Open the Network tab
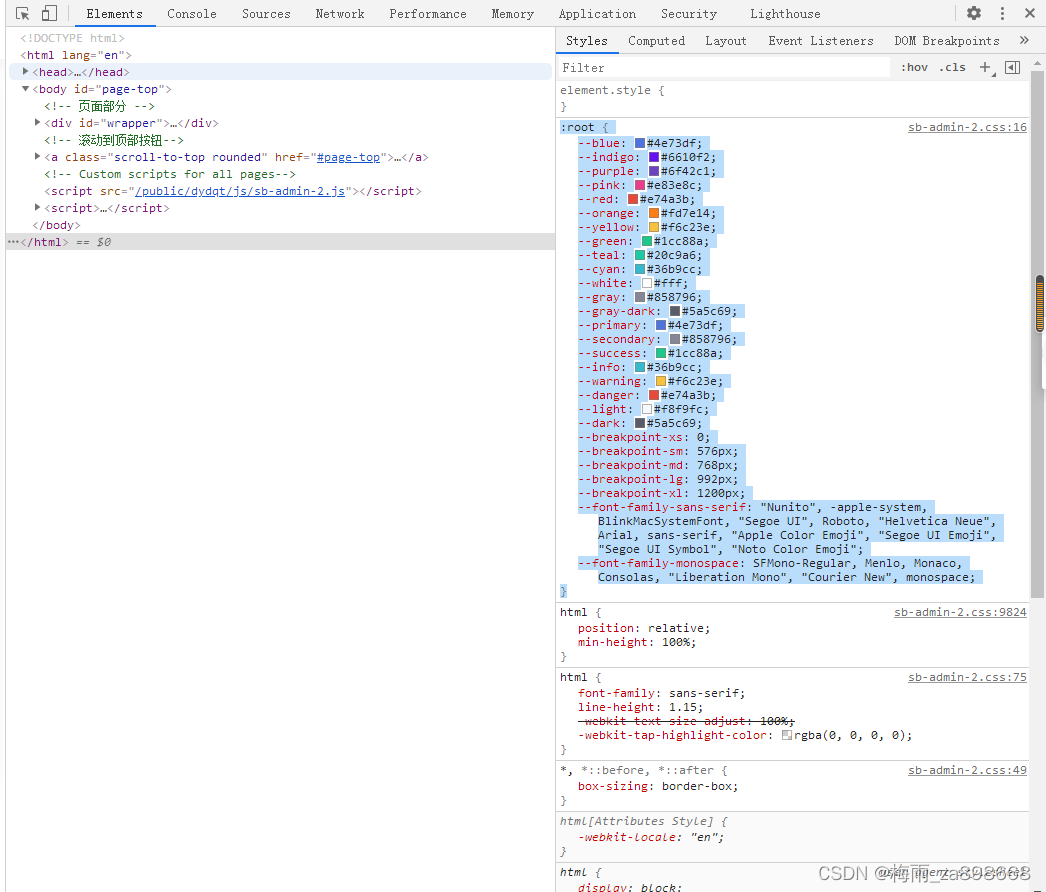The image size is (1046, 892). pyautogui.click(x=340, y=14)
